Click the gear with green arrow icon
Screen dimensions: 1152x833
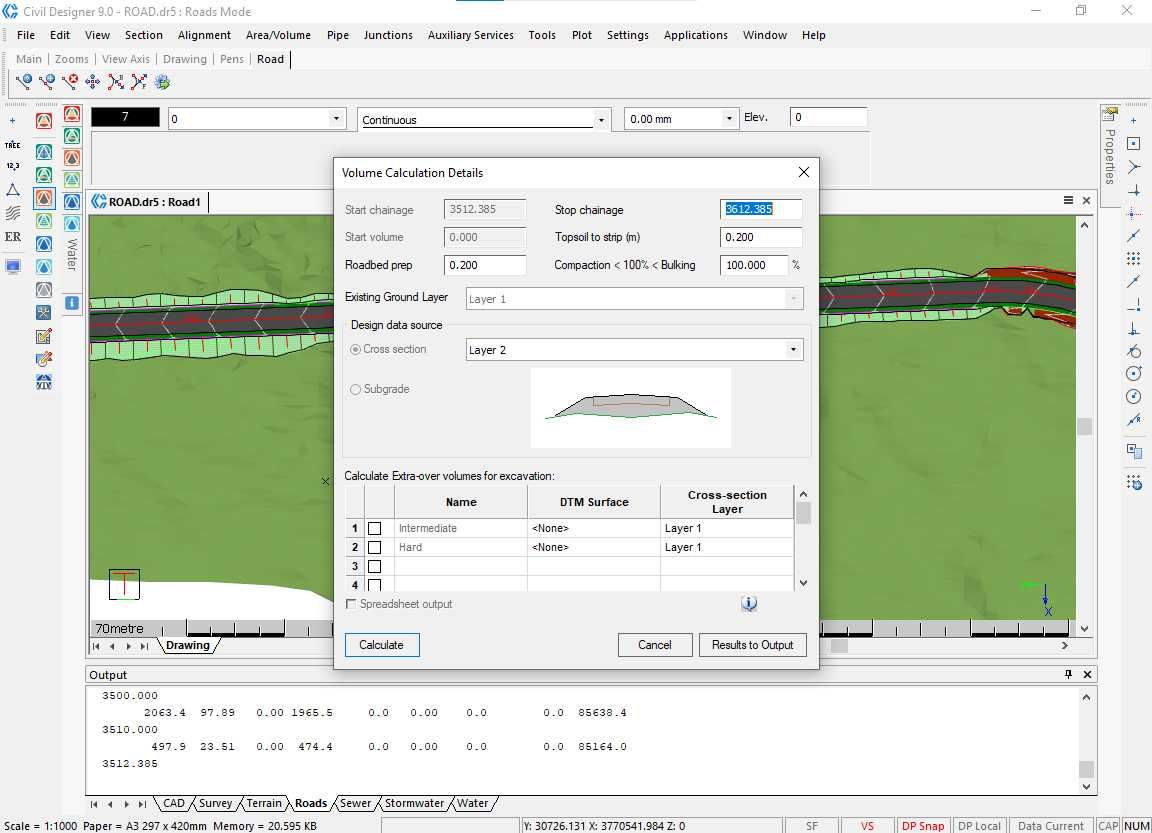(x=162, y=82)
